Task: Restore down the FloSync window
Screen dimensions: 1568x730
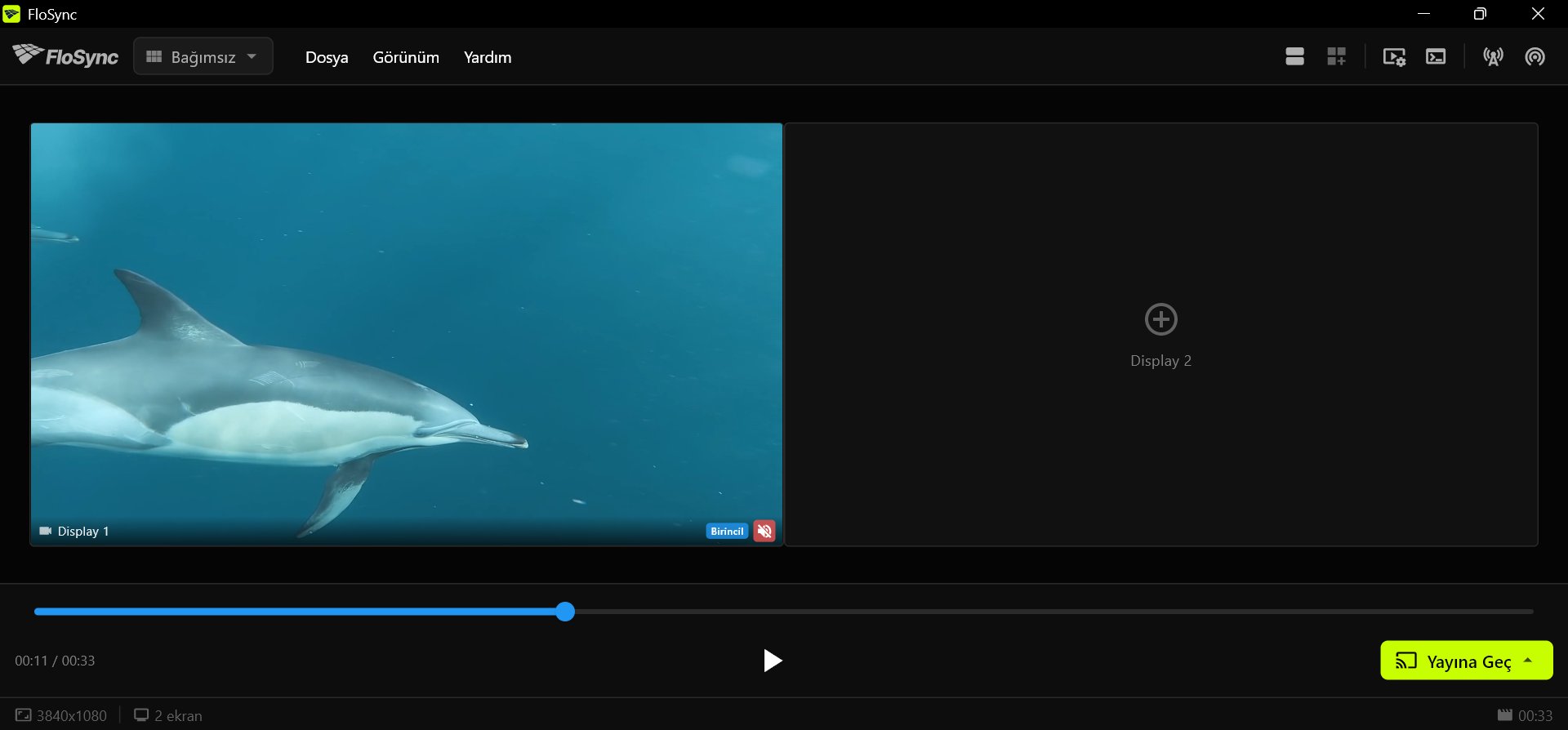Action: [1480, 14]
